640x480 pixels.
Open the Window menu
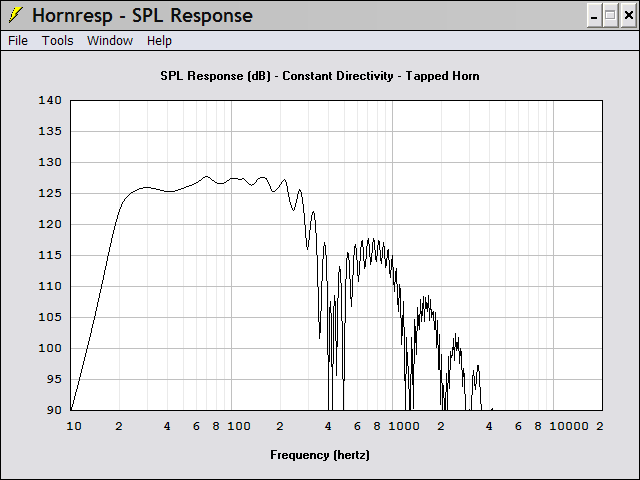tap(110, 41)
